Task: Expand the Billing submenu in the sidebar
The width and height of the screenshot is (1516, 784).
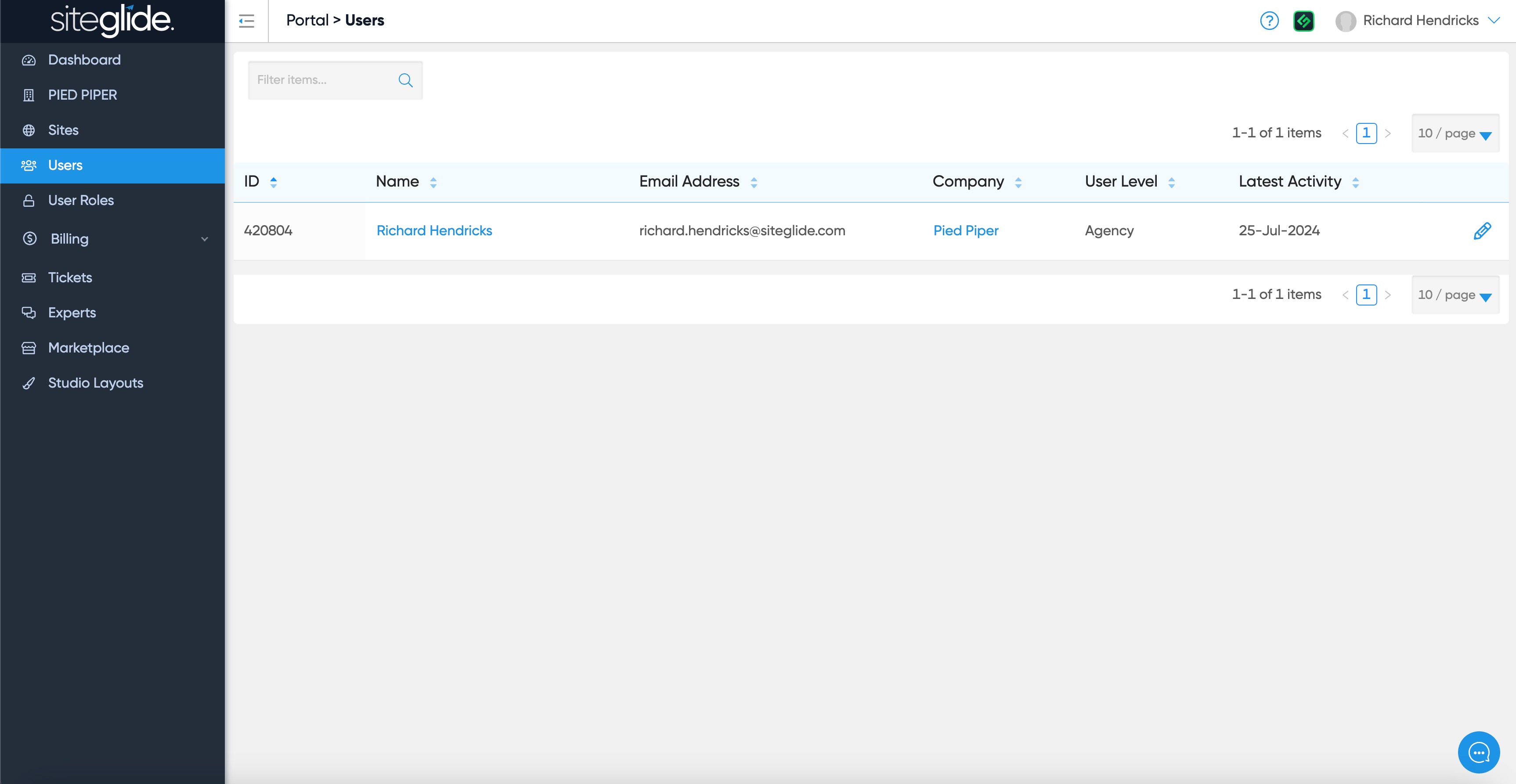Action: 204,239
